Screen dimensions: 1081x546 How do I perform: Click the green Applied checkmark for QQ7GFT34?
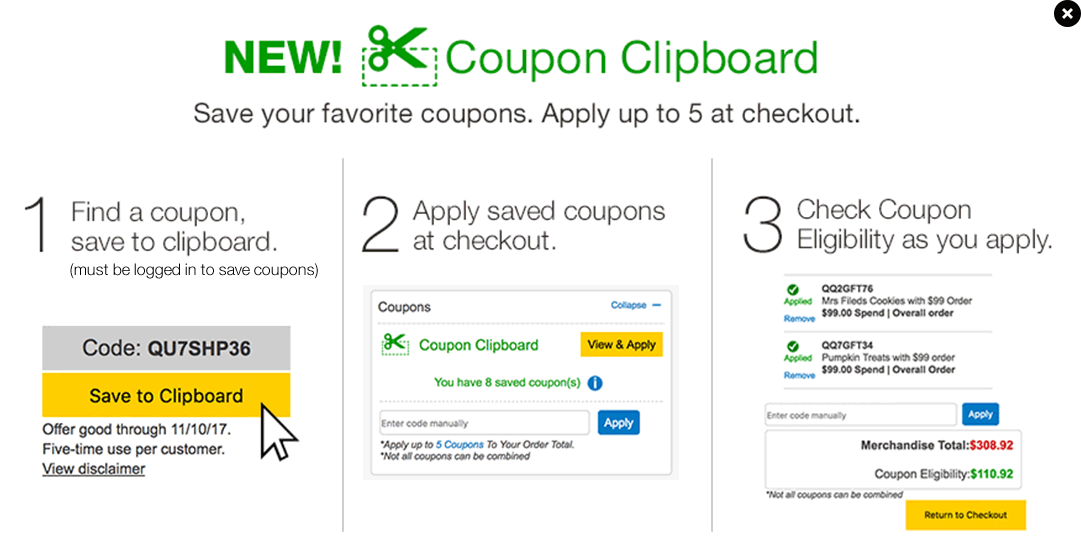[793, 346]
